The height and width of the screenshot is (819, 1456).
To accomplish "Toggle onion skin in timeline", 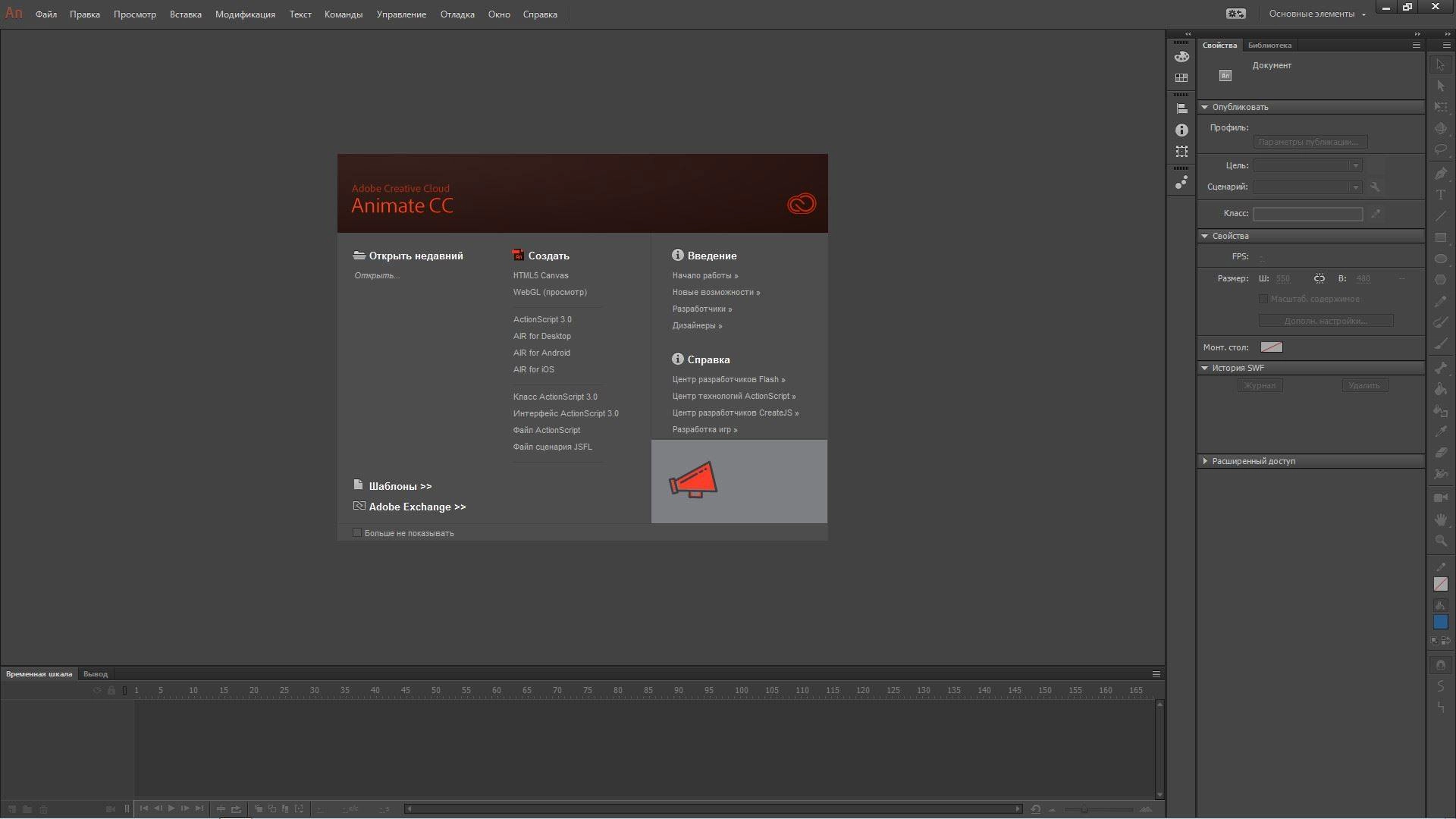I will click(259, 809).
